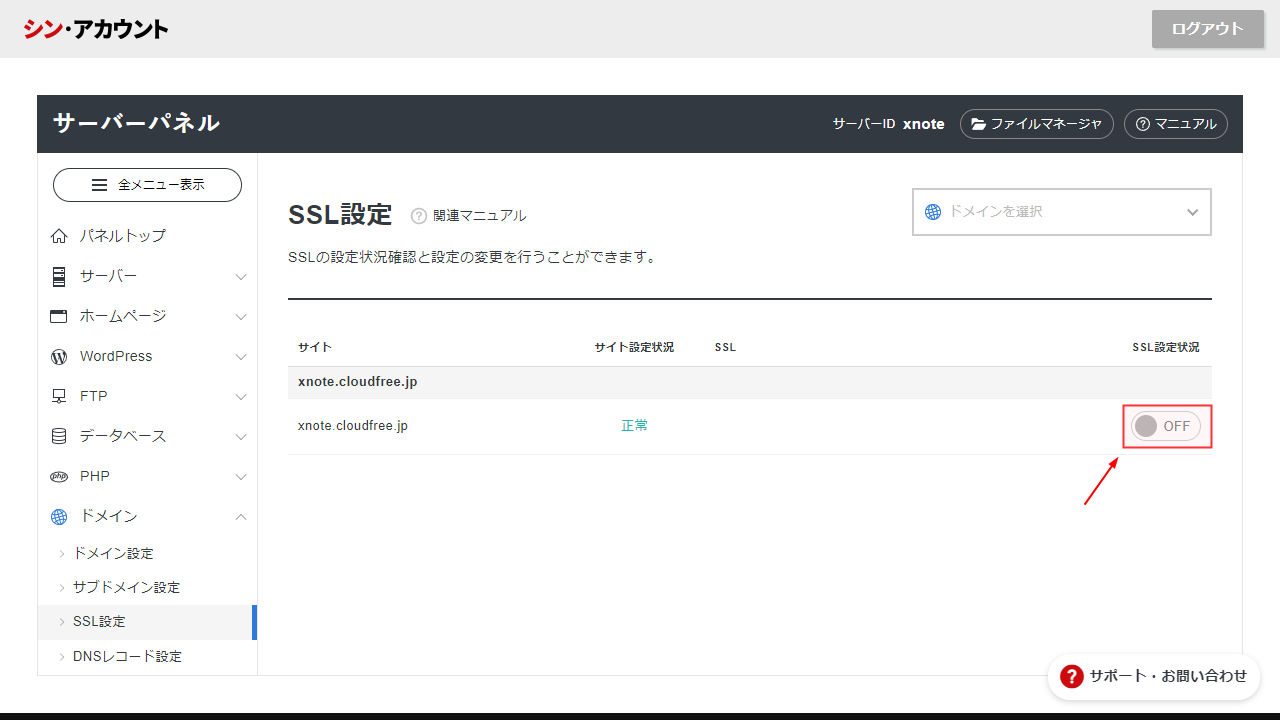Select SSL設定 submenu item
This screenshot has height=720, width=1280.
147,621
